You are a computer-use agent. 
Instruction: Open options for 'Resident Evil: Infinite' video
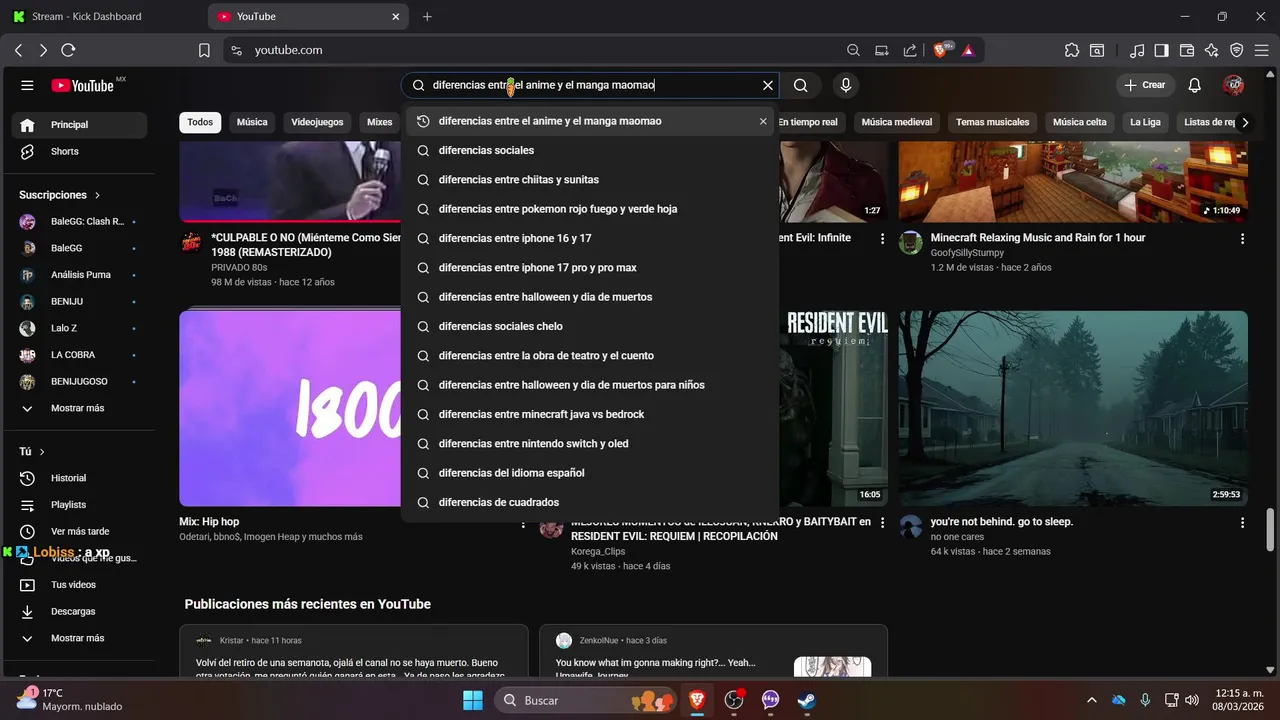pos(882,239)
